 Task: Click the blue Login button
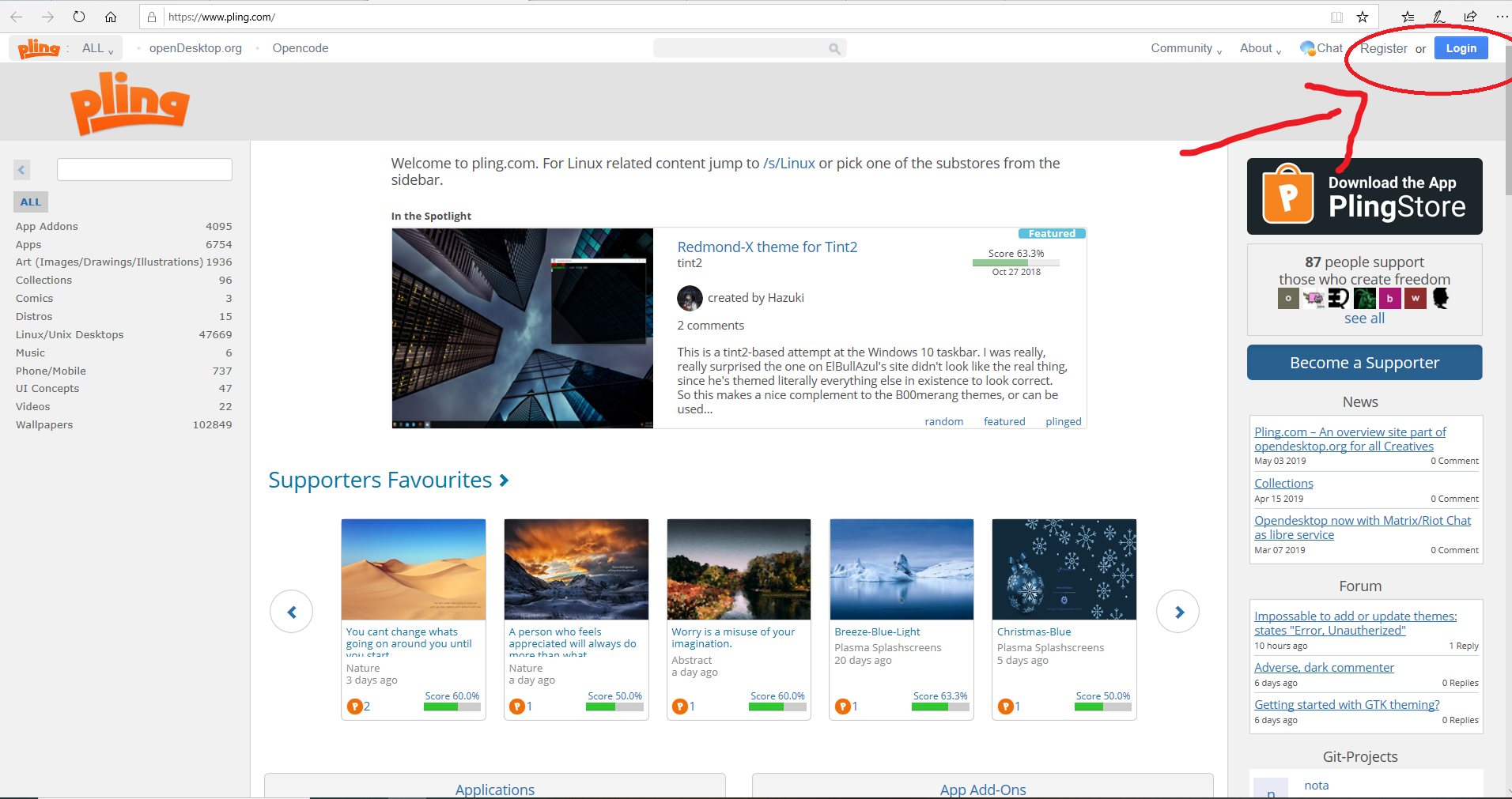point(1461,48)
